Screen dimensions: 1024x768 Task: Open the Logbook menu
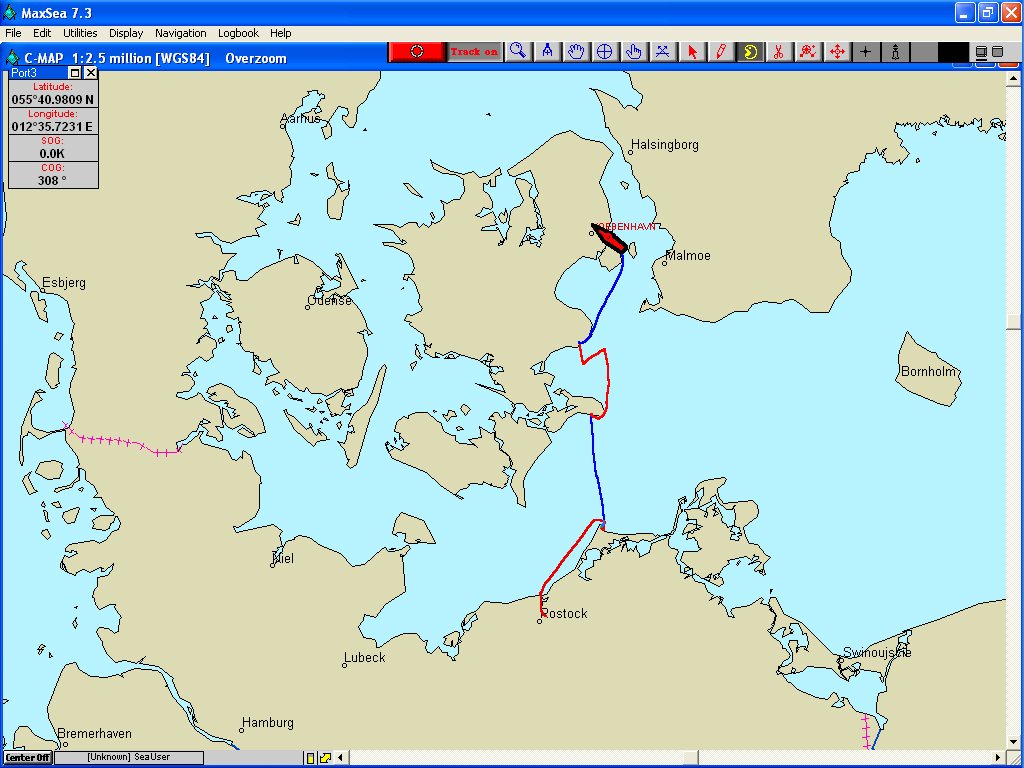coord(238,33)
